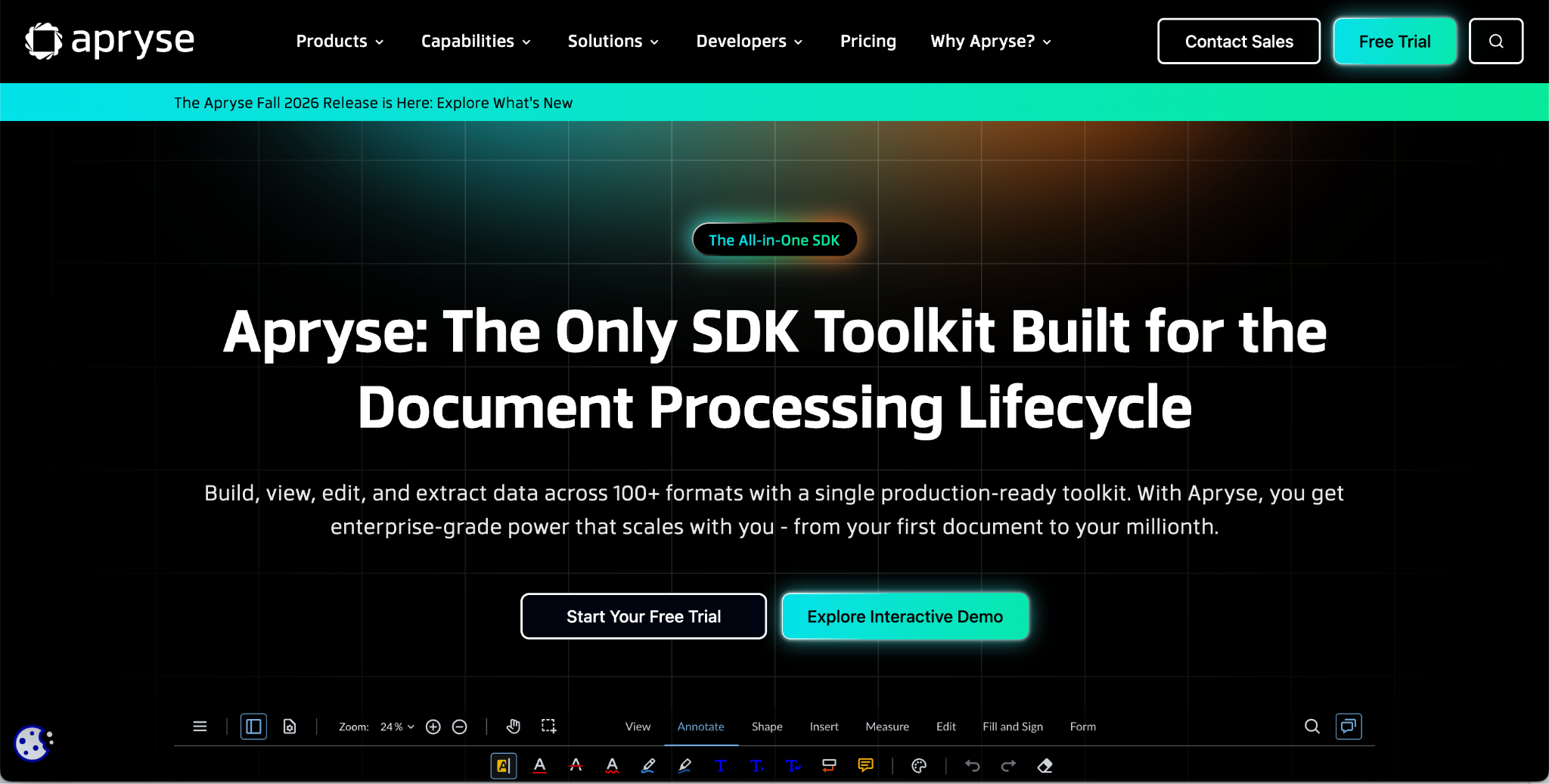Open the cookie preferences icon
Viewport: 1549px width, 784px height.
33,743
